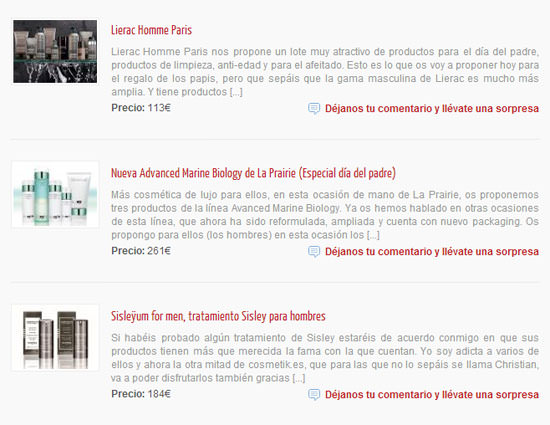Select the text Precio: 261€
The width and height of the screenshot is (550, 425).
coord(141,251)
